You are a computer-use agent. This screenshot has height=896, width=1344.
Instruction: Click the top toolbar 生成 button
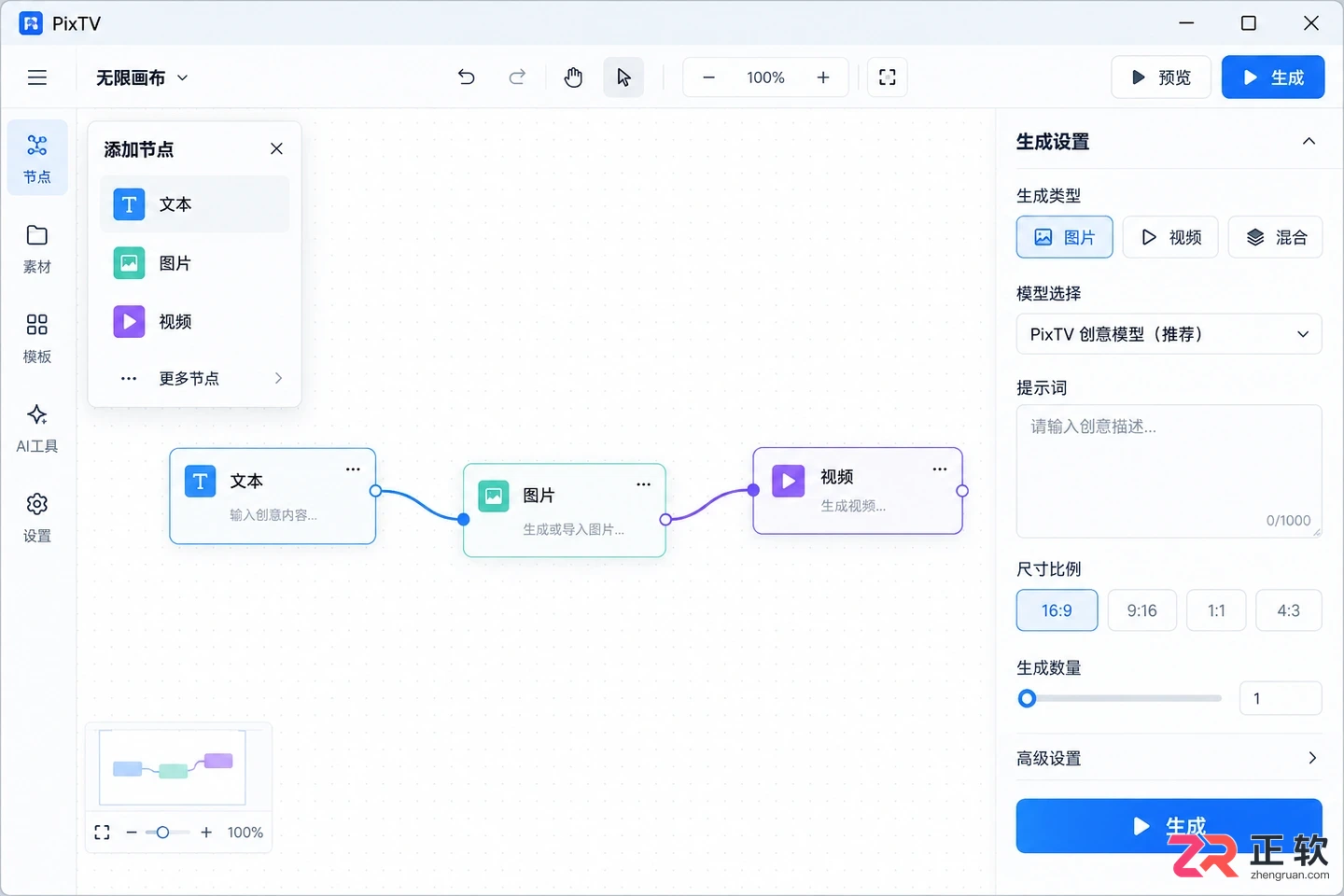click(1273, 77)
